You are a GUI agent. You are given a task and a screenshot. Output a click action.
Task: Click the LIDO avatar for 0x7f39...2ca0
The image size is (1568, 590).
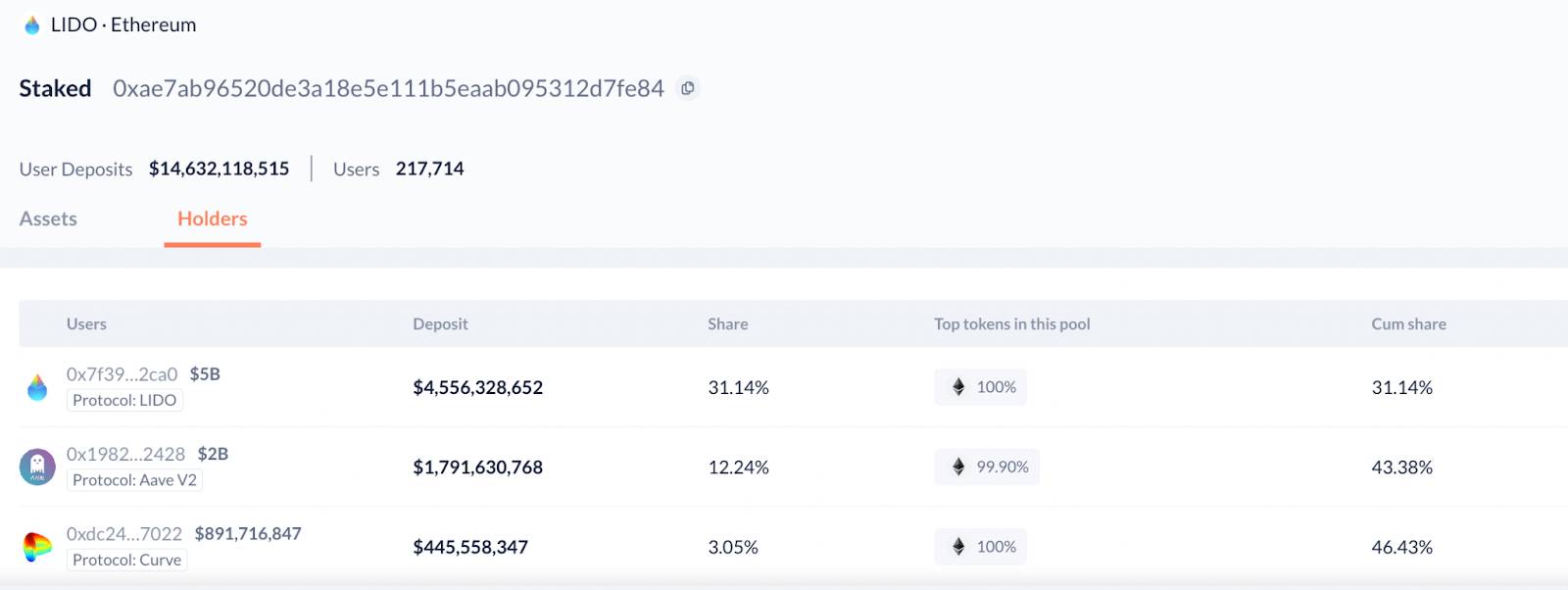[x=37, y=387]
